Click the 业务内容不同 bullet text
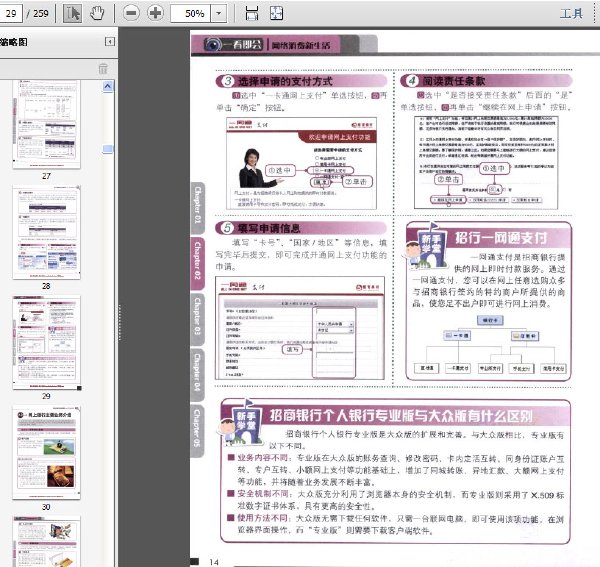 pos(262,458)
